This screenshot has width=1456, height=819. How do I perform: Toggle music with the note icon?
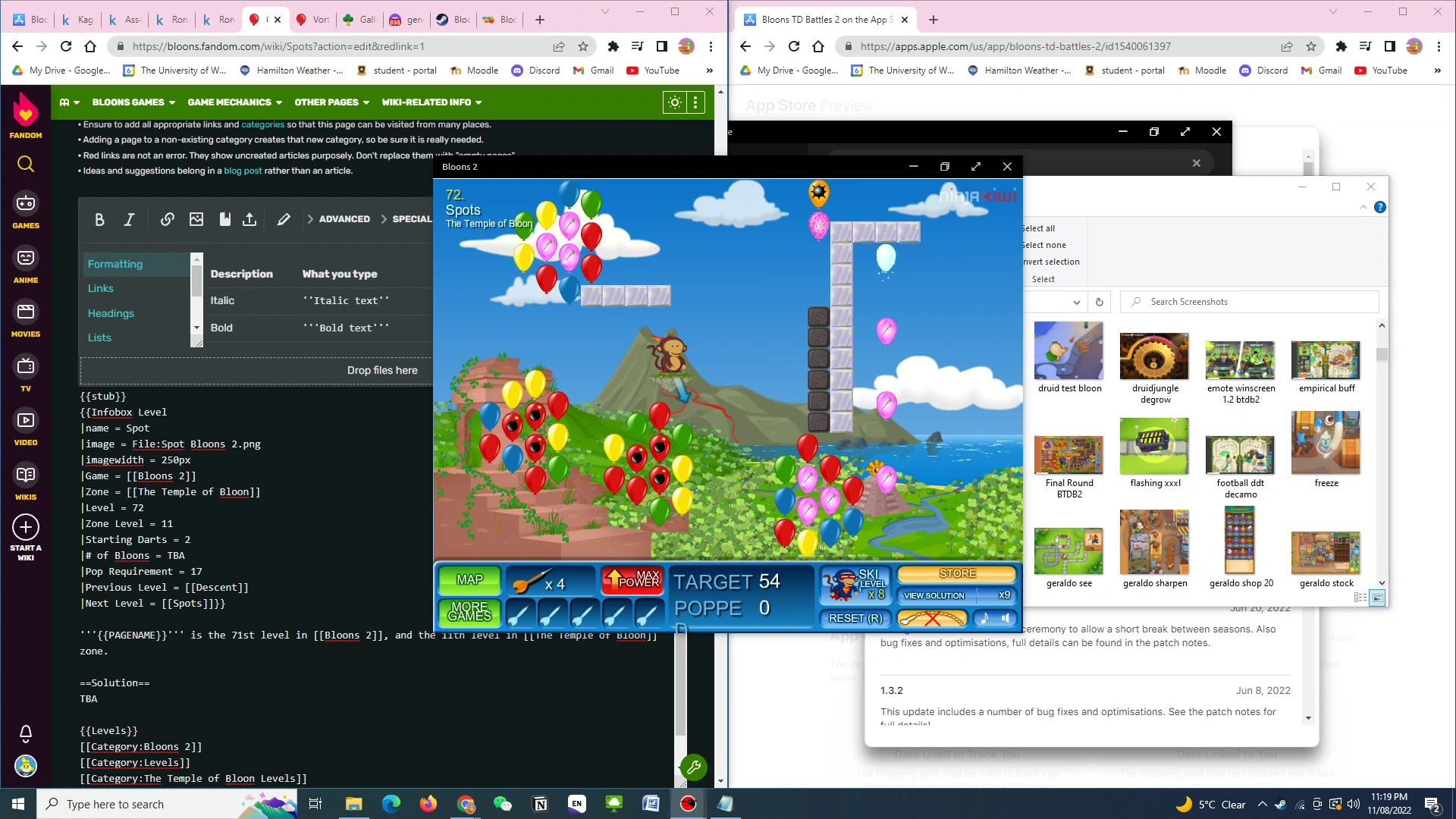(x=984, y=618)
